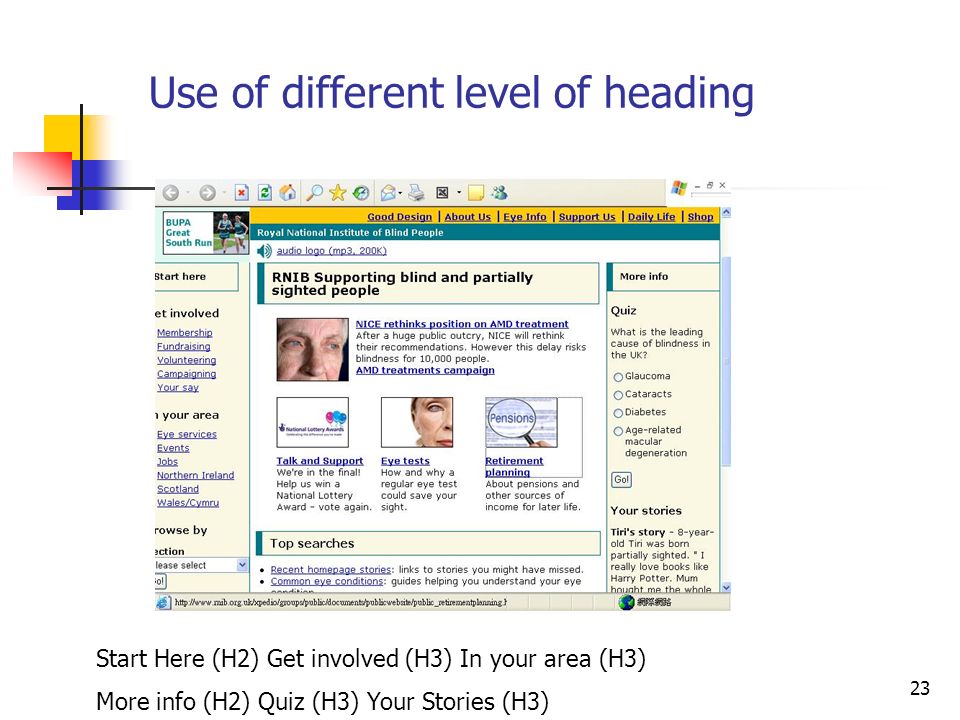Click the browser Forward arrow button

pyautogui.click(x=208, y=193)
